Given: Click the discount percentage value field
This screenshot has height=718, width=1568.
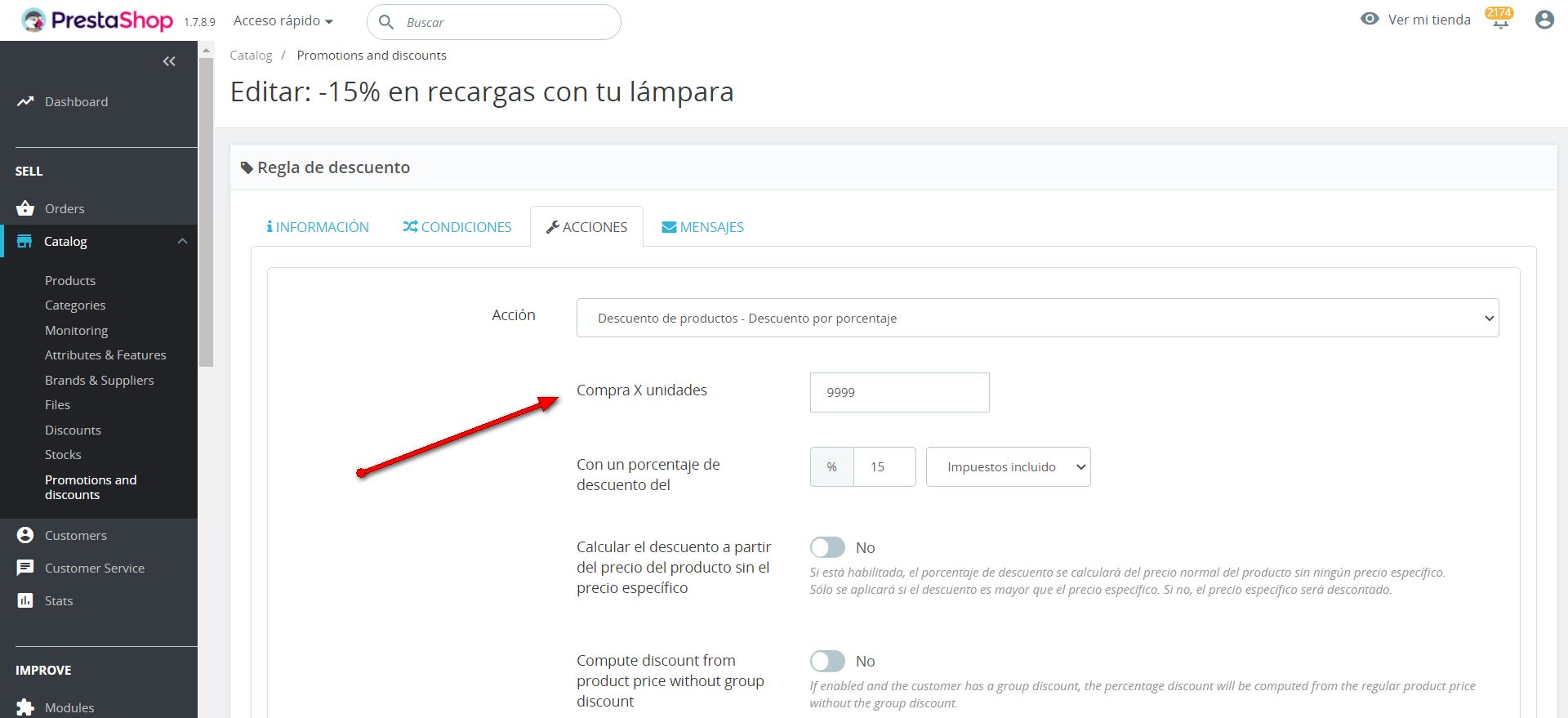Looking at the screenshot, I should [884, 467].
